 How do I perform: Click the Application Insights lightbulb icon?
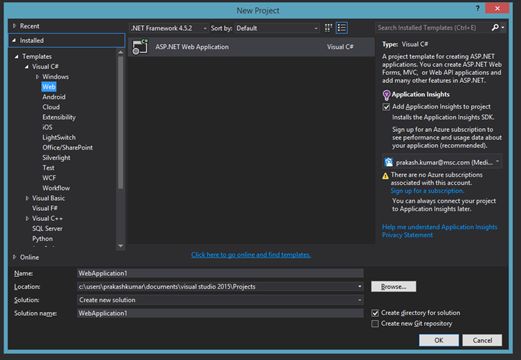386,95
